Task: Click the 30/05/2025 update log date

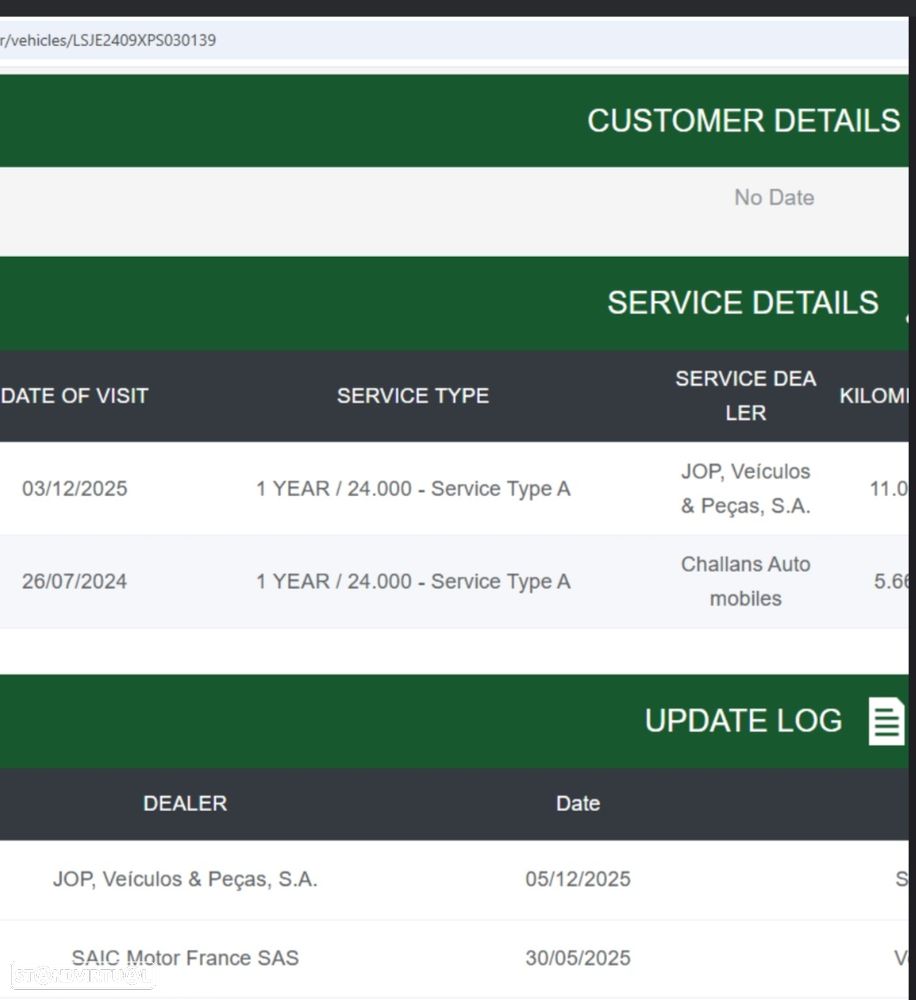Action: click(x=577, y=958)
